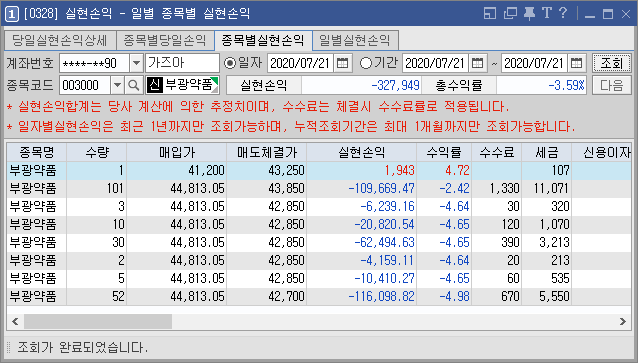The image size is (638, 363).
Task: Click the stock code 003000 input field
Action: (x=85, y=85)
